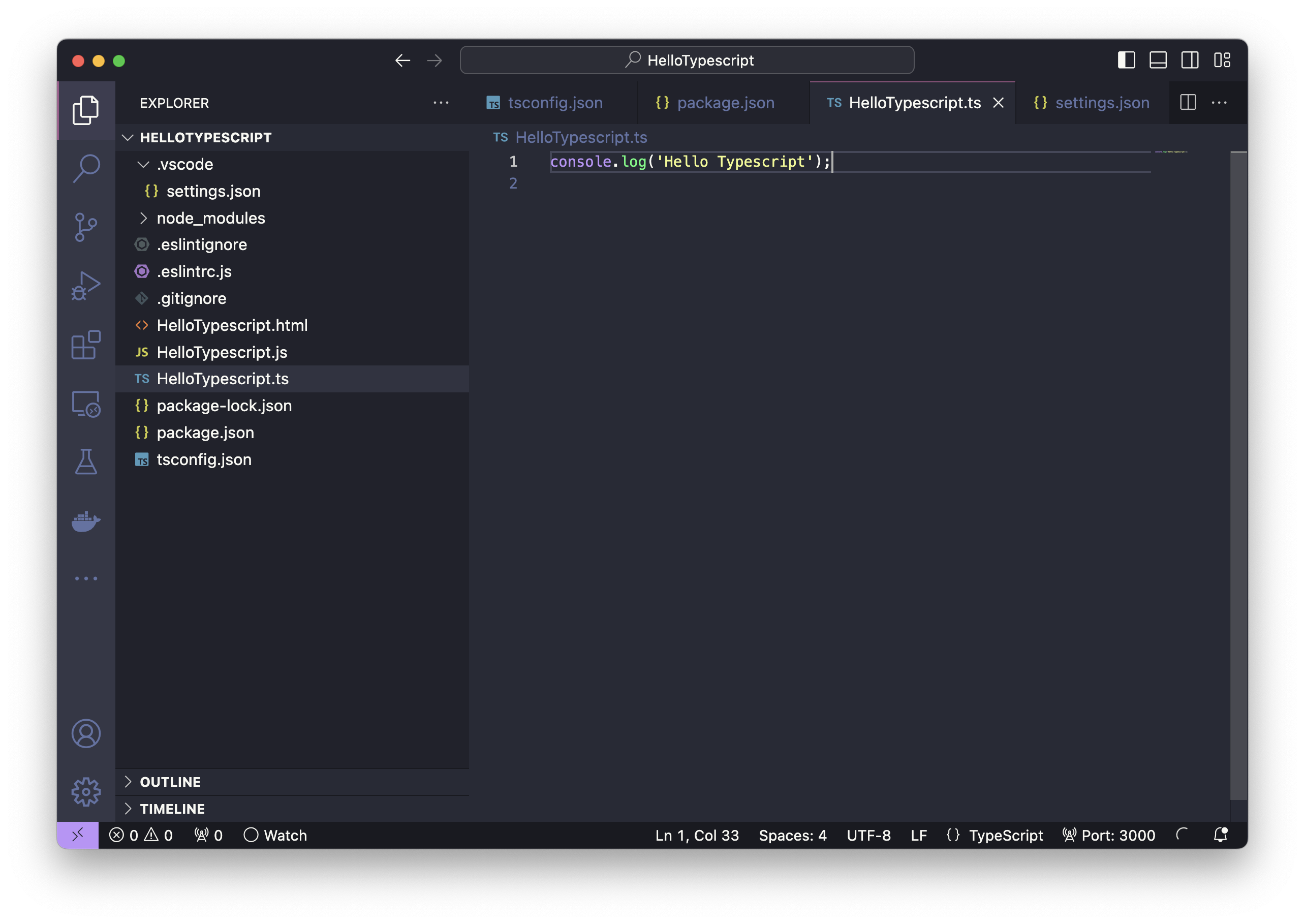
Task: Open the Search panel
Action: [86, 168]
